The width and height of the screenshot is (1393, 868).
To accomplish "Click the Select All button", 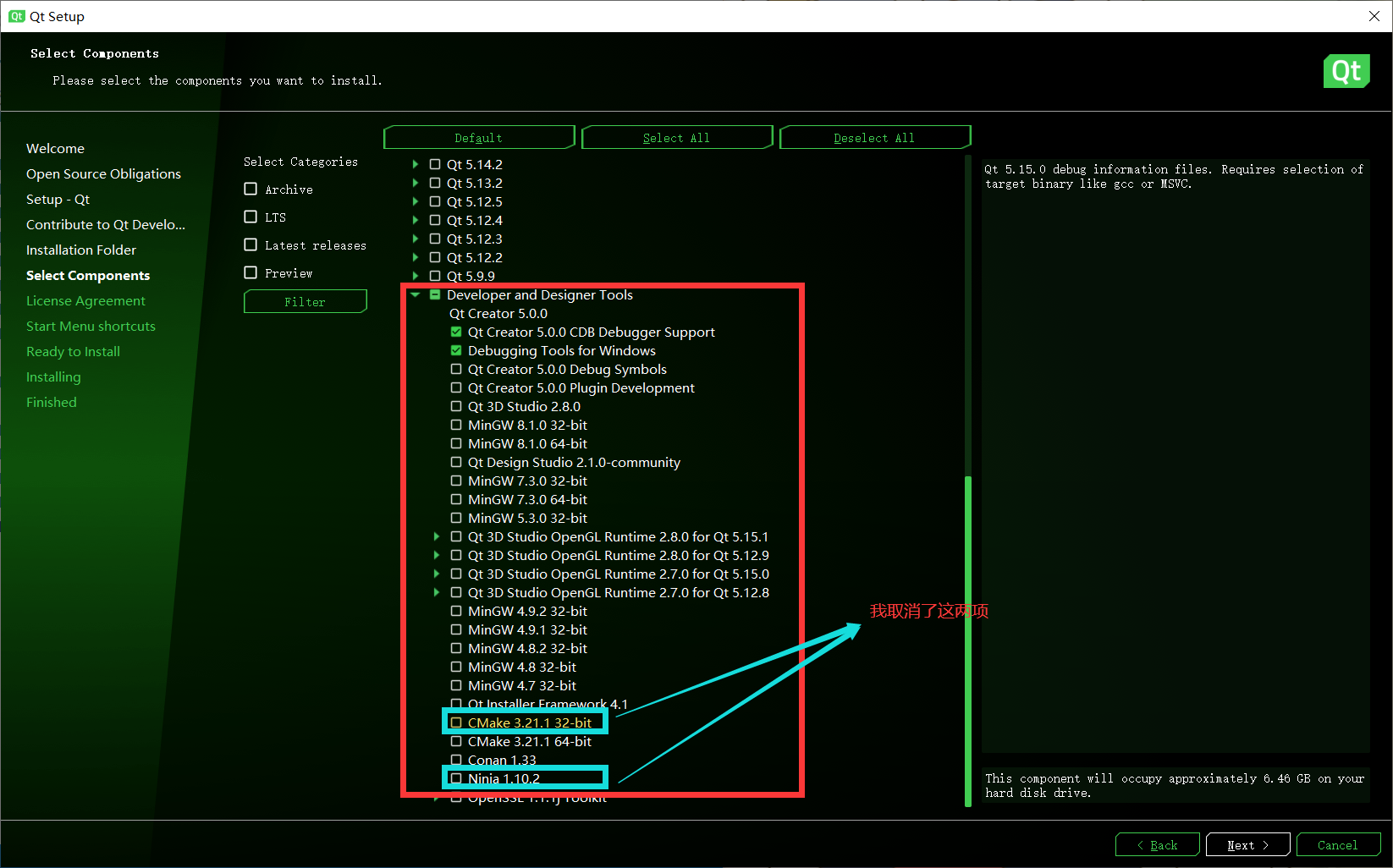I will 677,137.
